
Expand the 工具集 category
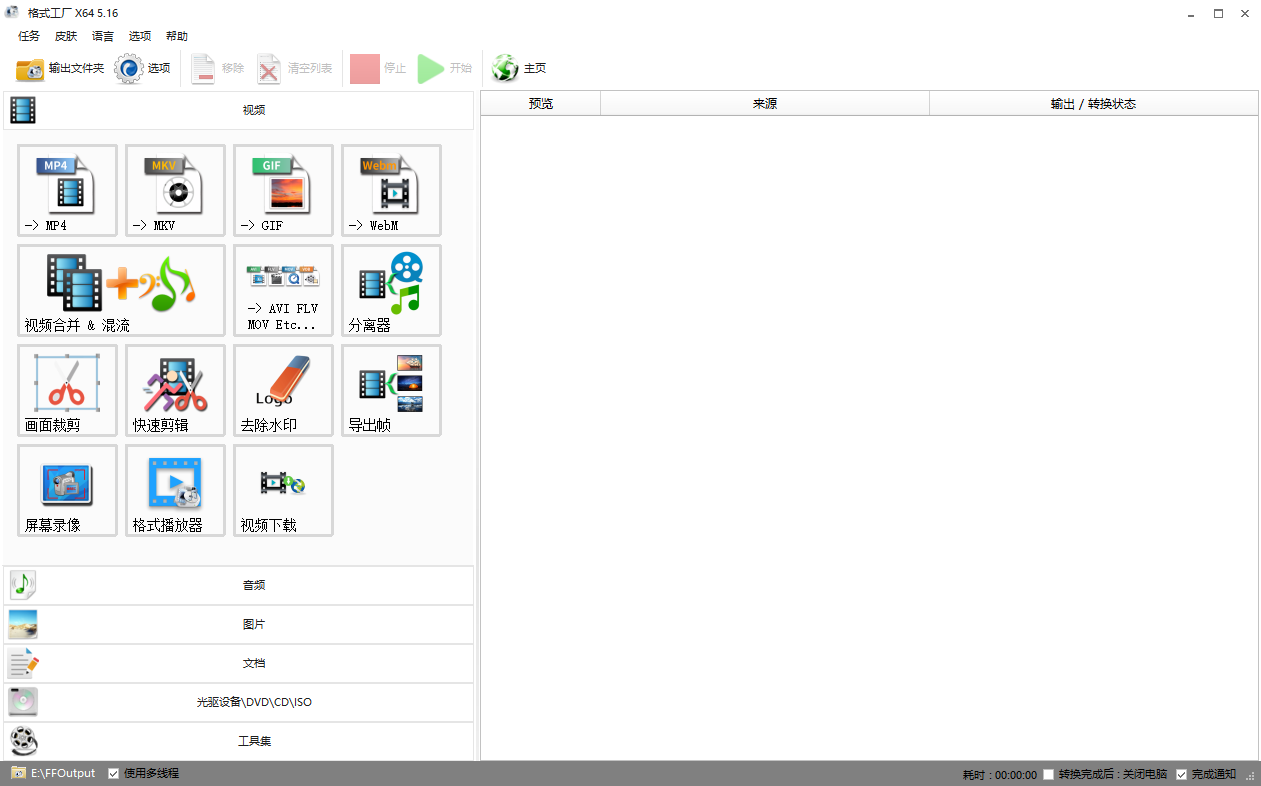[238, 741]
